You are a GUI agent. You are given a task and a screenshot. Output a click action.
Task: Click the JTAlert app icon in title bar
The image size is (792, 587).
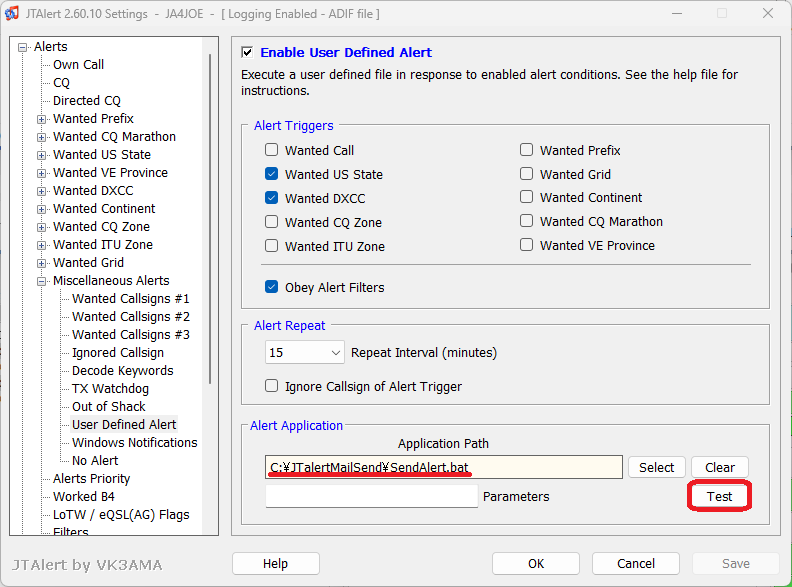(x=12, y=14)
